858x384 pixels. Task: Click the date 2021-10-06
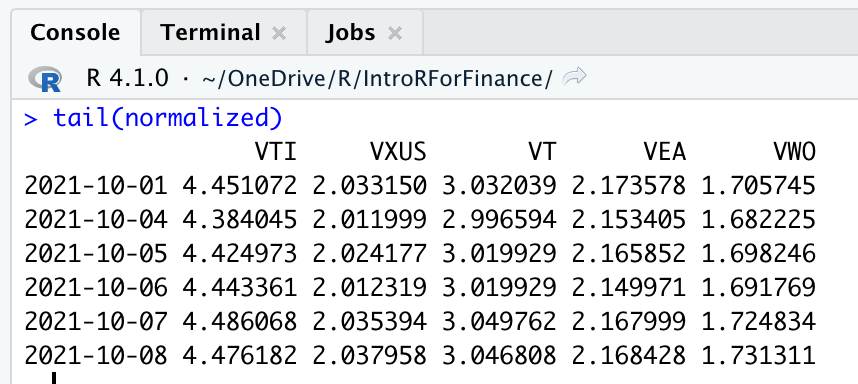[x=96, y=288]
